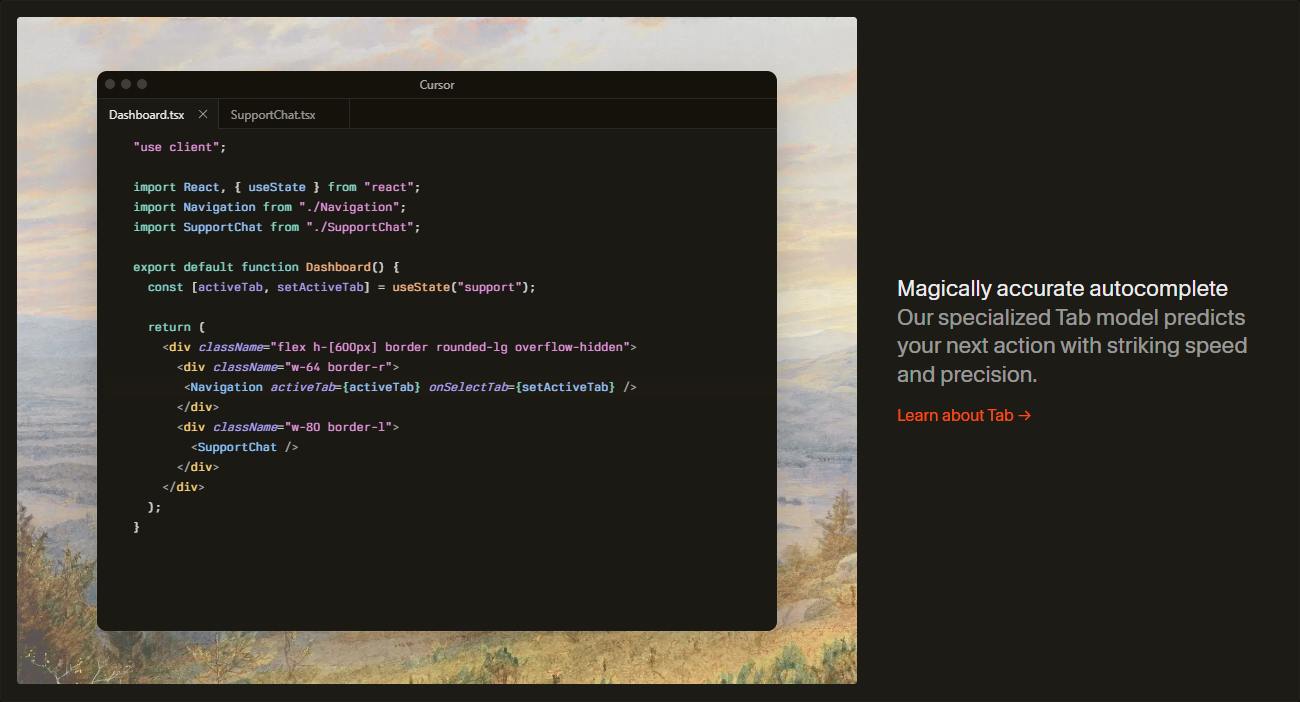The height and width of the screenshot is (702, 1300).
Task: Click the Navigation JSX component tag
Action: [x=226, y=386]
